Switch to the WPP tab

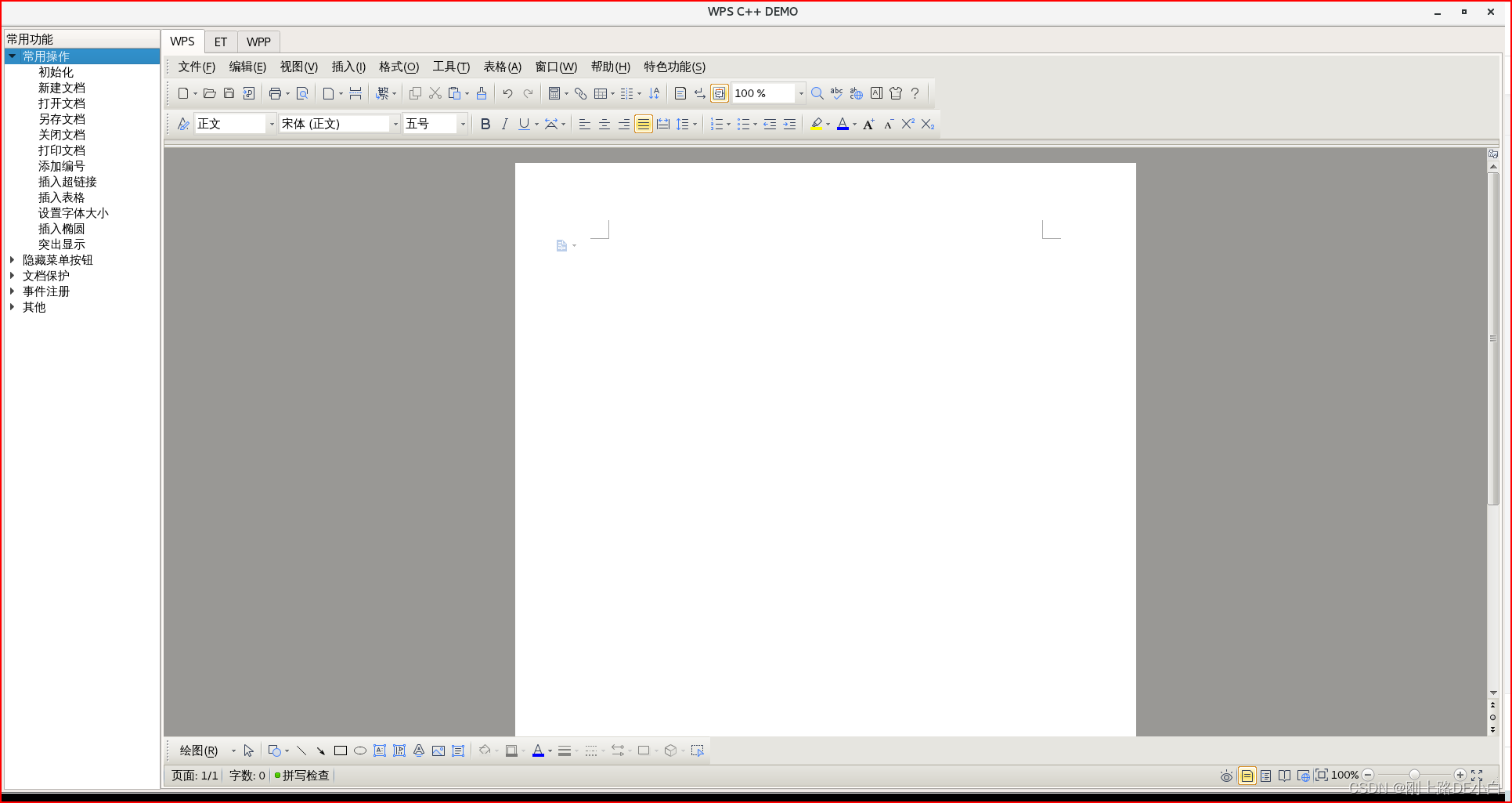pyautogui.click(x=258, y=42)
